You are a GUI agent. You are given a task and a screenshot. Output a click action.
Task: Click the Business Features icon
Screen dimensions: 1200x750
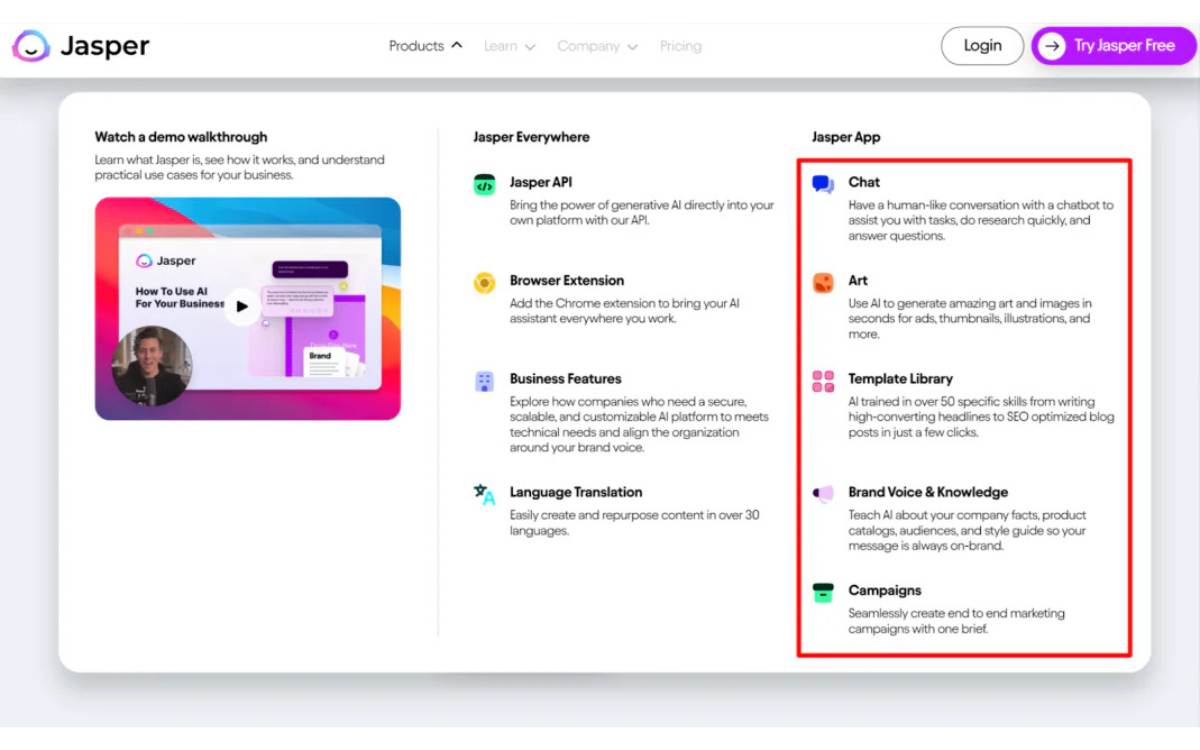click(484, 381)
